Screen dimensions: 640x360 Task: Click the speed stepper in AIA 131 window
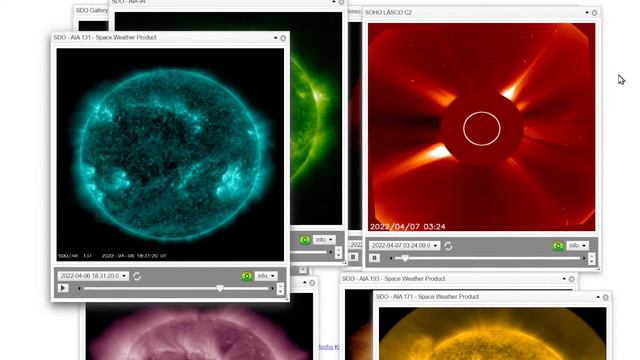280,289
